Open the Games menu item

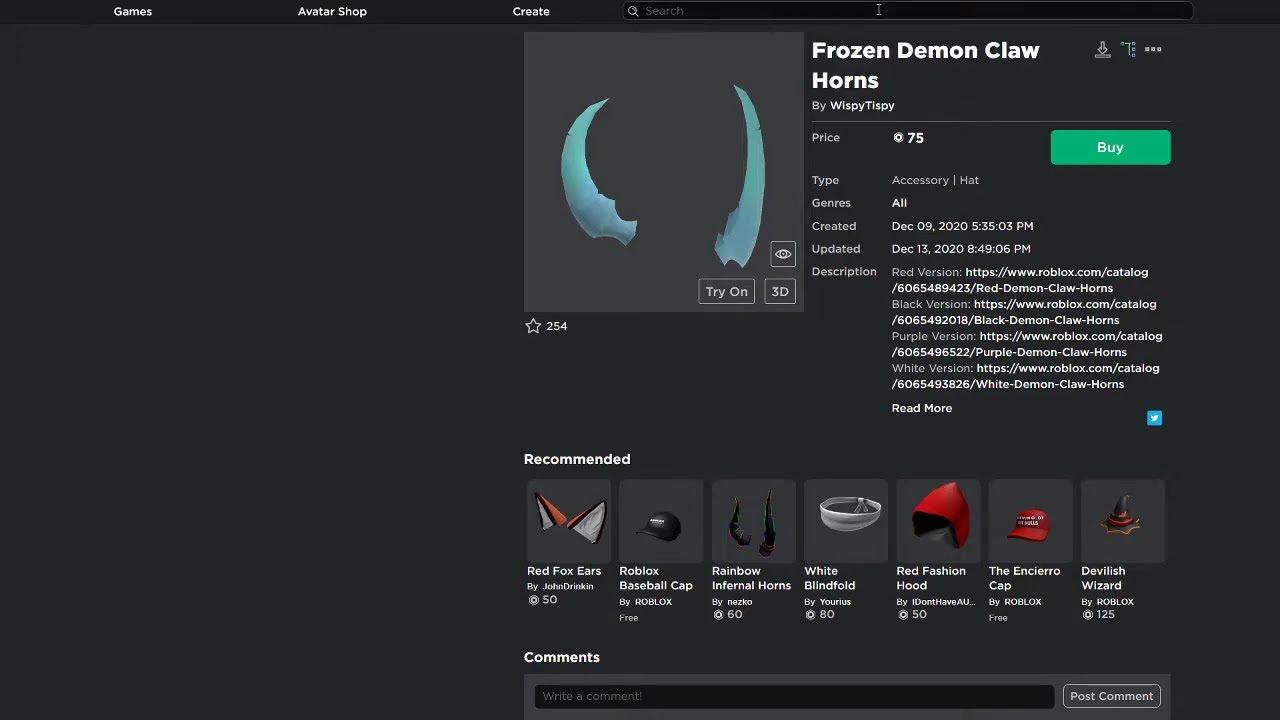133,11
